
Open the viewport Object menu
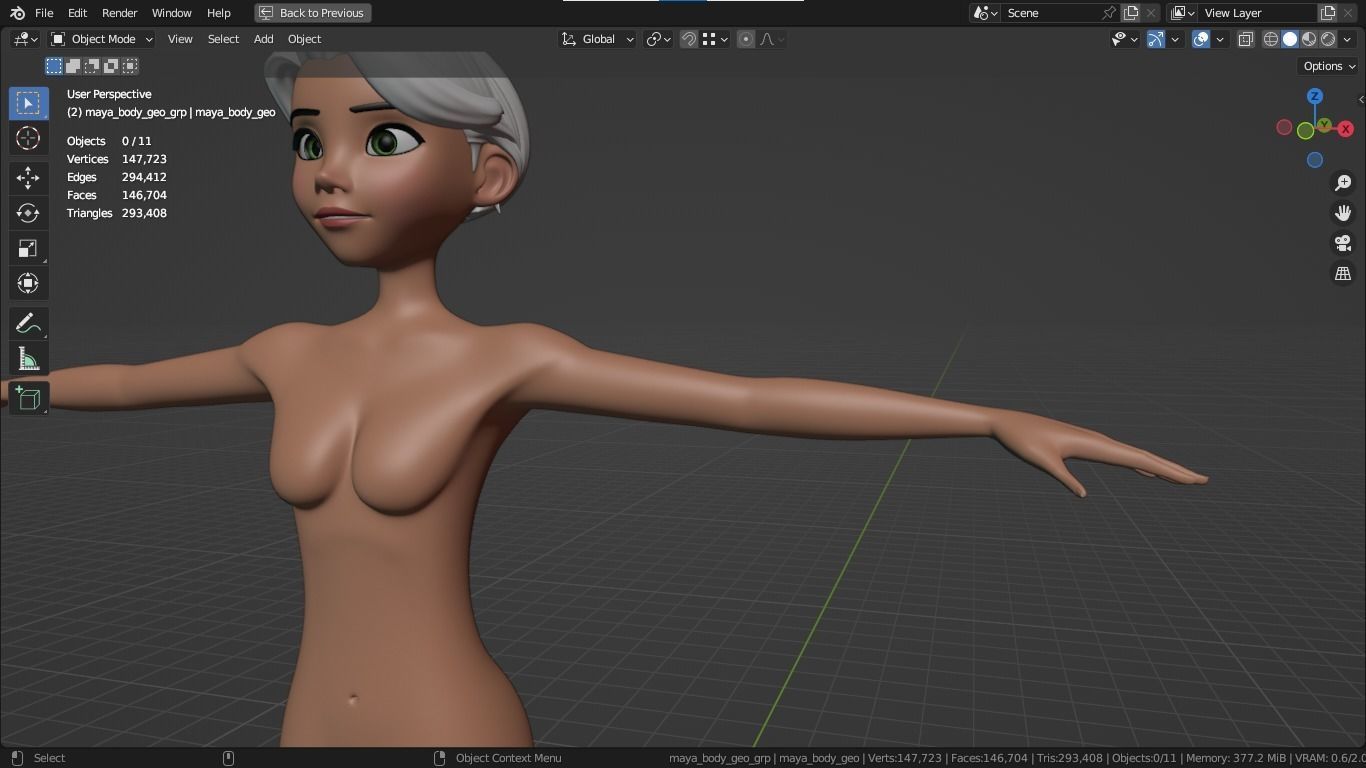coord(304,39)
